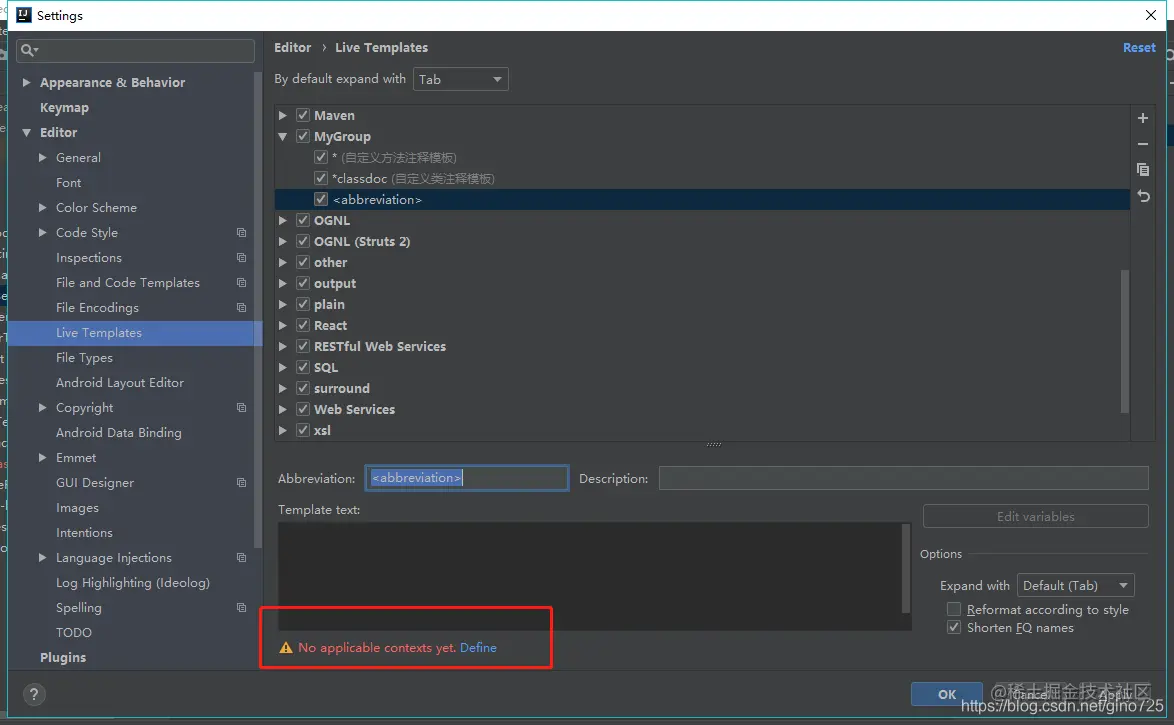Screen dimensions: 1174x725
Task: Disable the OGNL group checkbox
Action: [x=302, y=220]
